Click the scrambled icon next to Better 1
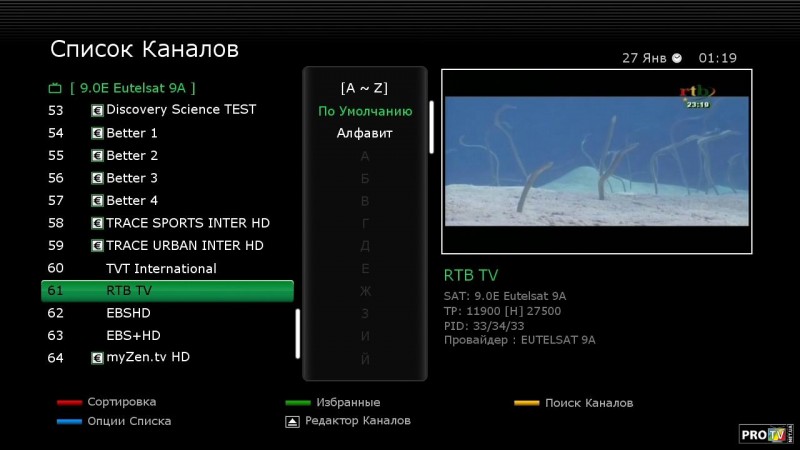Viewport: 800px width, 450px height. click(97, 133)
